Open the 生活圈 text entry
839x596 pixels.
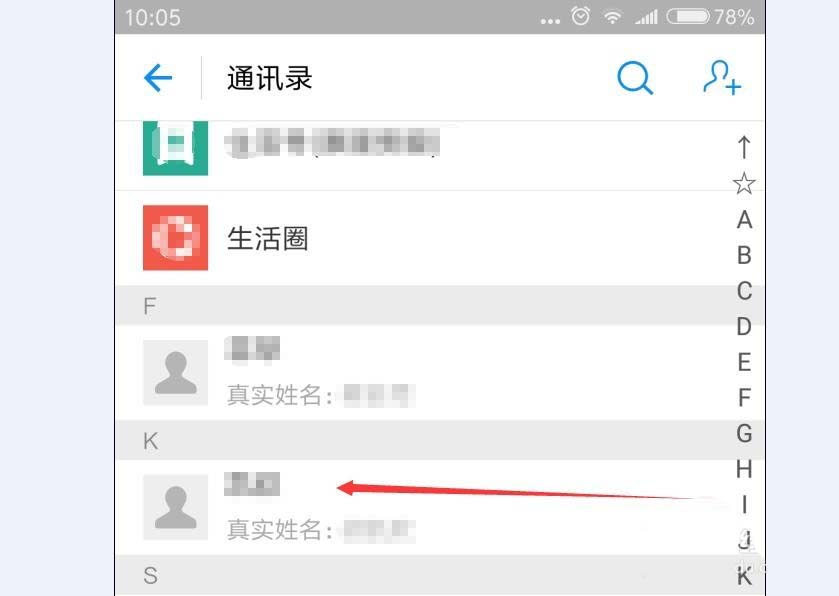tap(268, 239)
